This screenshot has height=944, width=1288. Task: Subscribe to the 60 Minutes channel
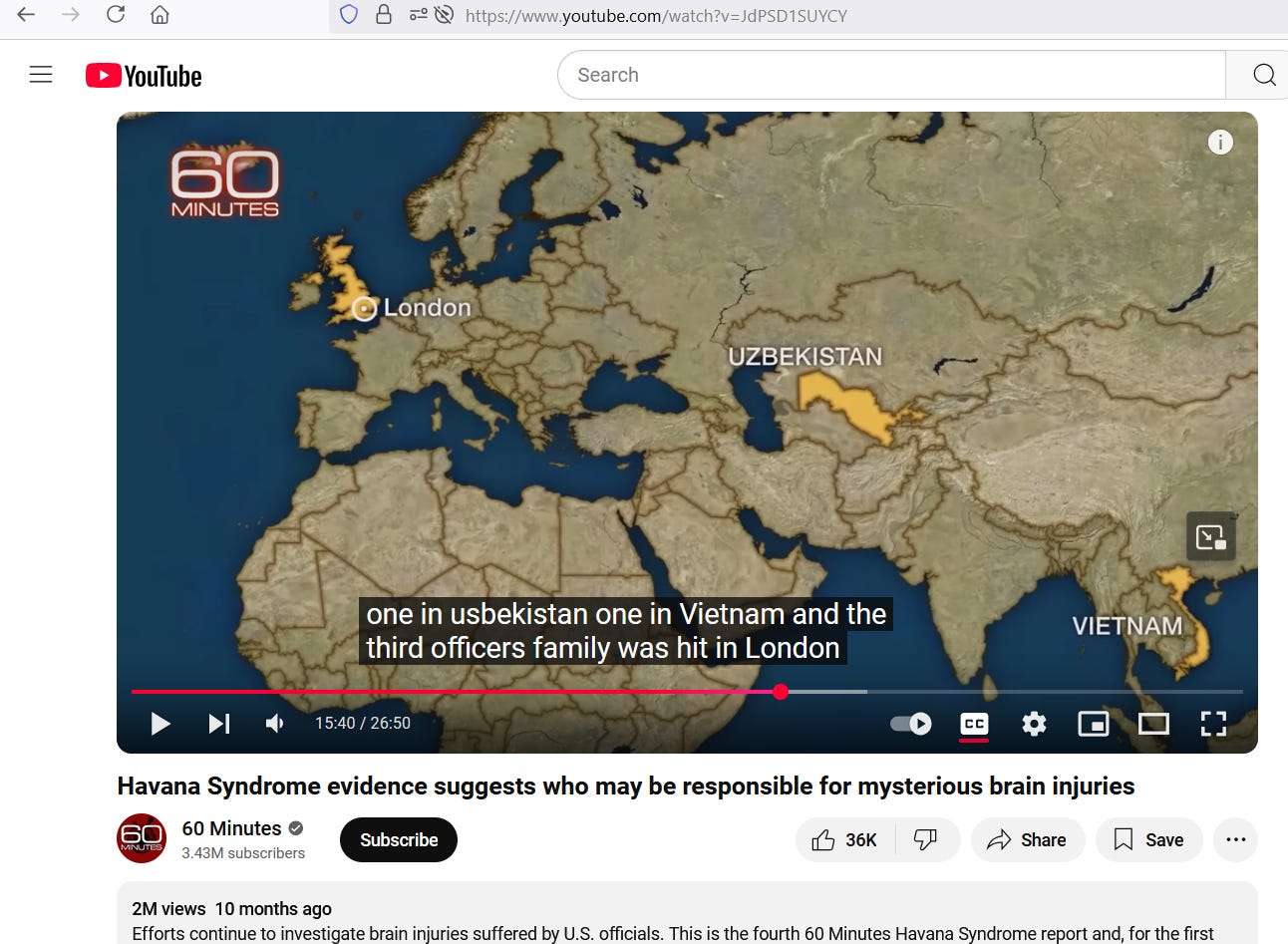tap(399, 840)
